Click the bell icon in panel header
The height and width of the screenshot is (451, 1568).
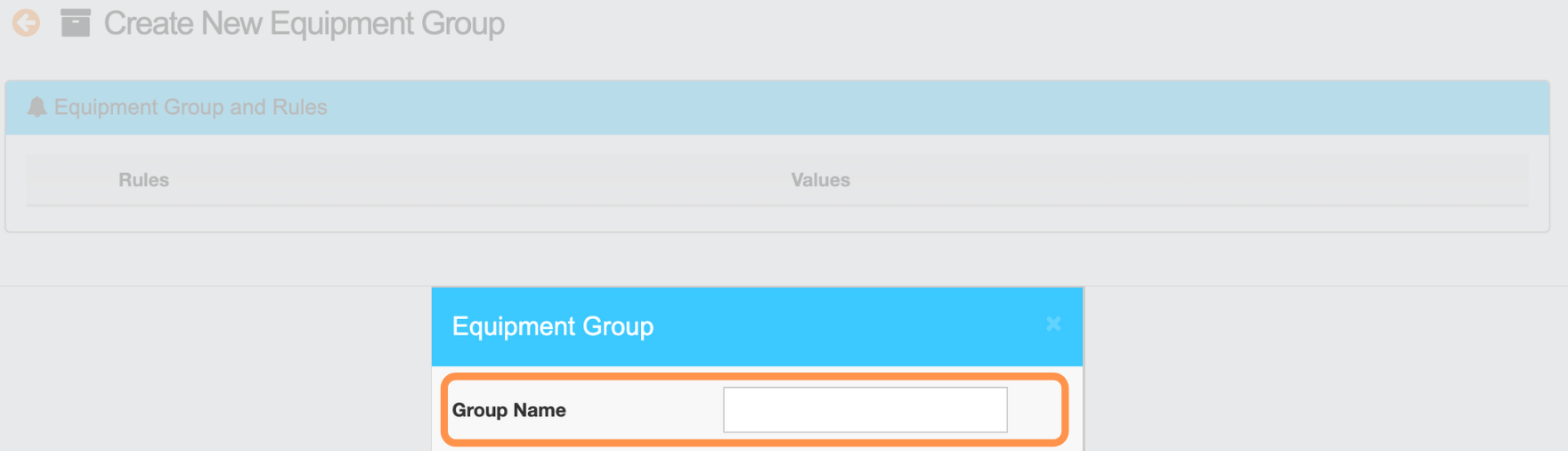37,107
